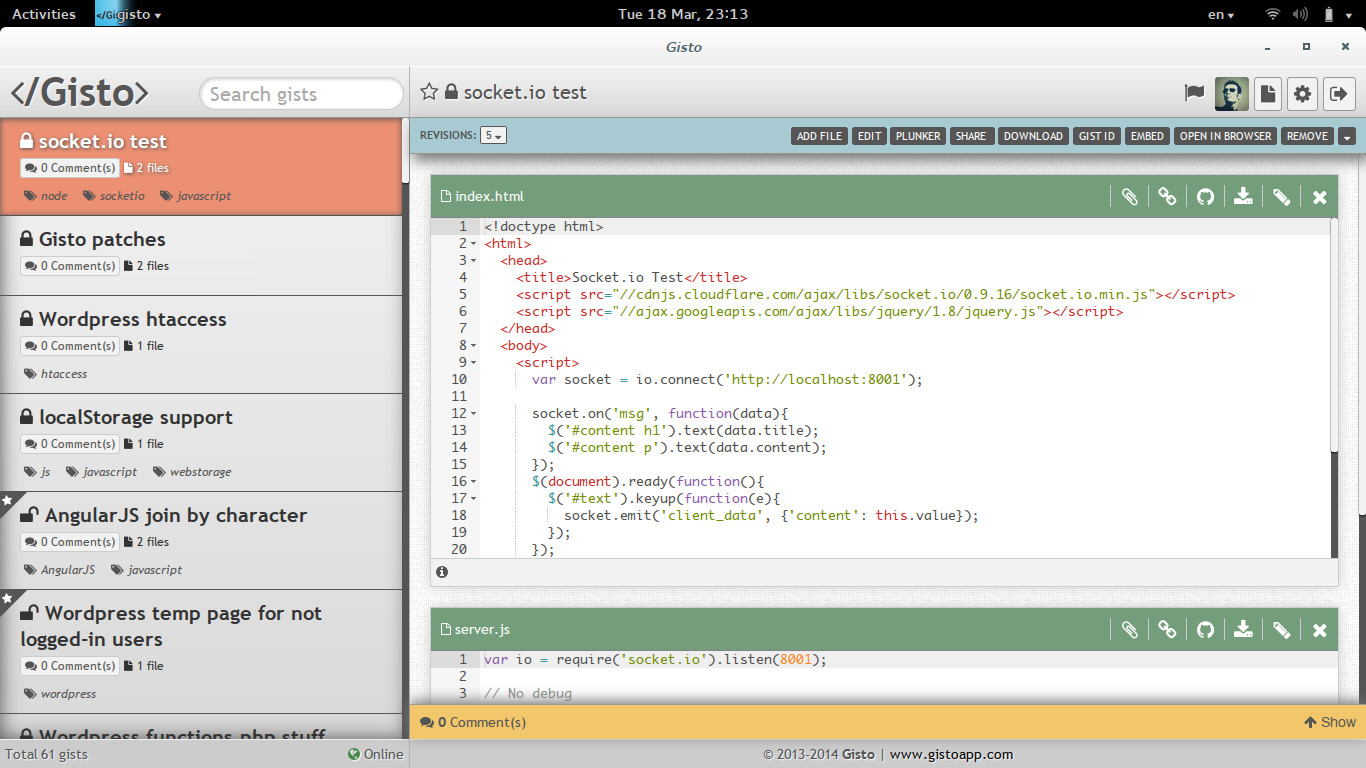Open the flag notifications icon
This screenshot has width=1366, height=768.
[x=1194, y=93]
